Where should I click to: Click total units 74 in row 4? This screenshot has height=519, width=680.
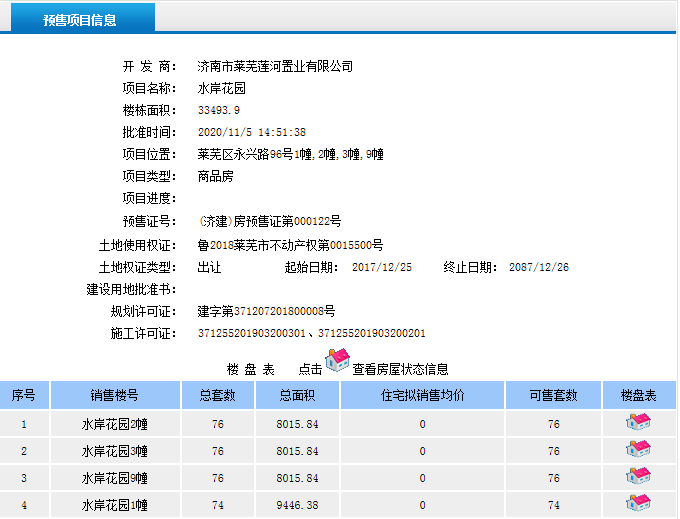218,505
